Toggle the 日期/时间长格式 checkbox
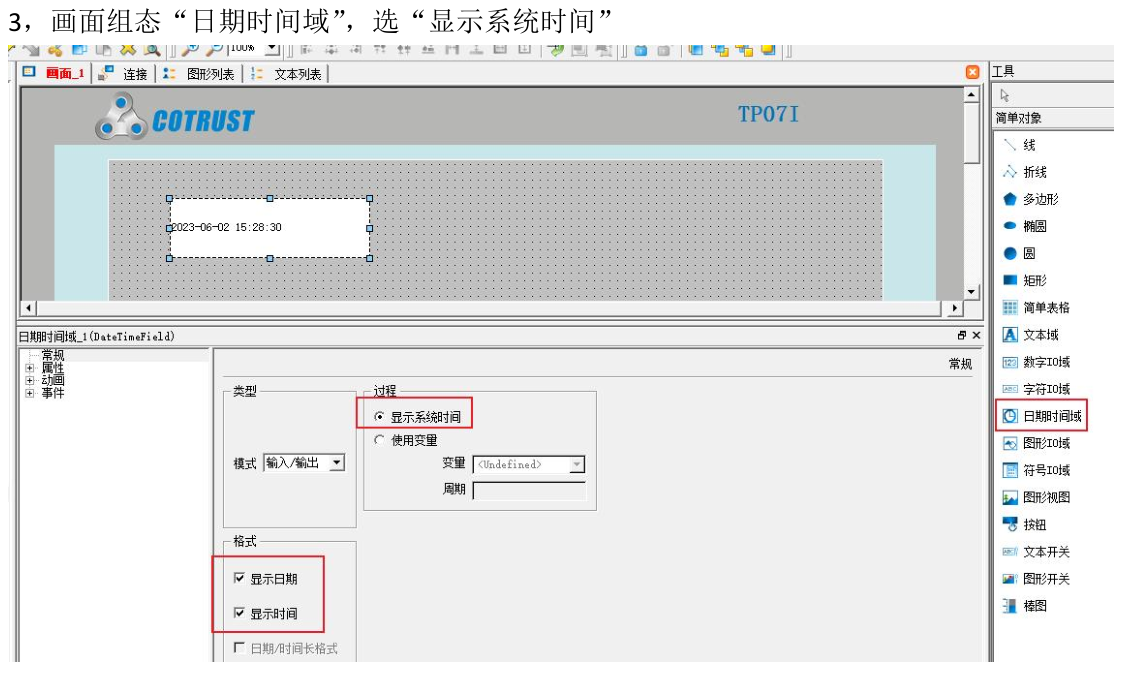This screenshot has height=686, width=1125. [239, 647]
